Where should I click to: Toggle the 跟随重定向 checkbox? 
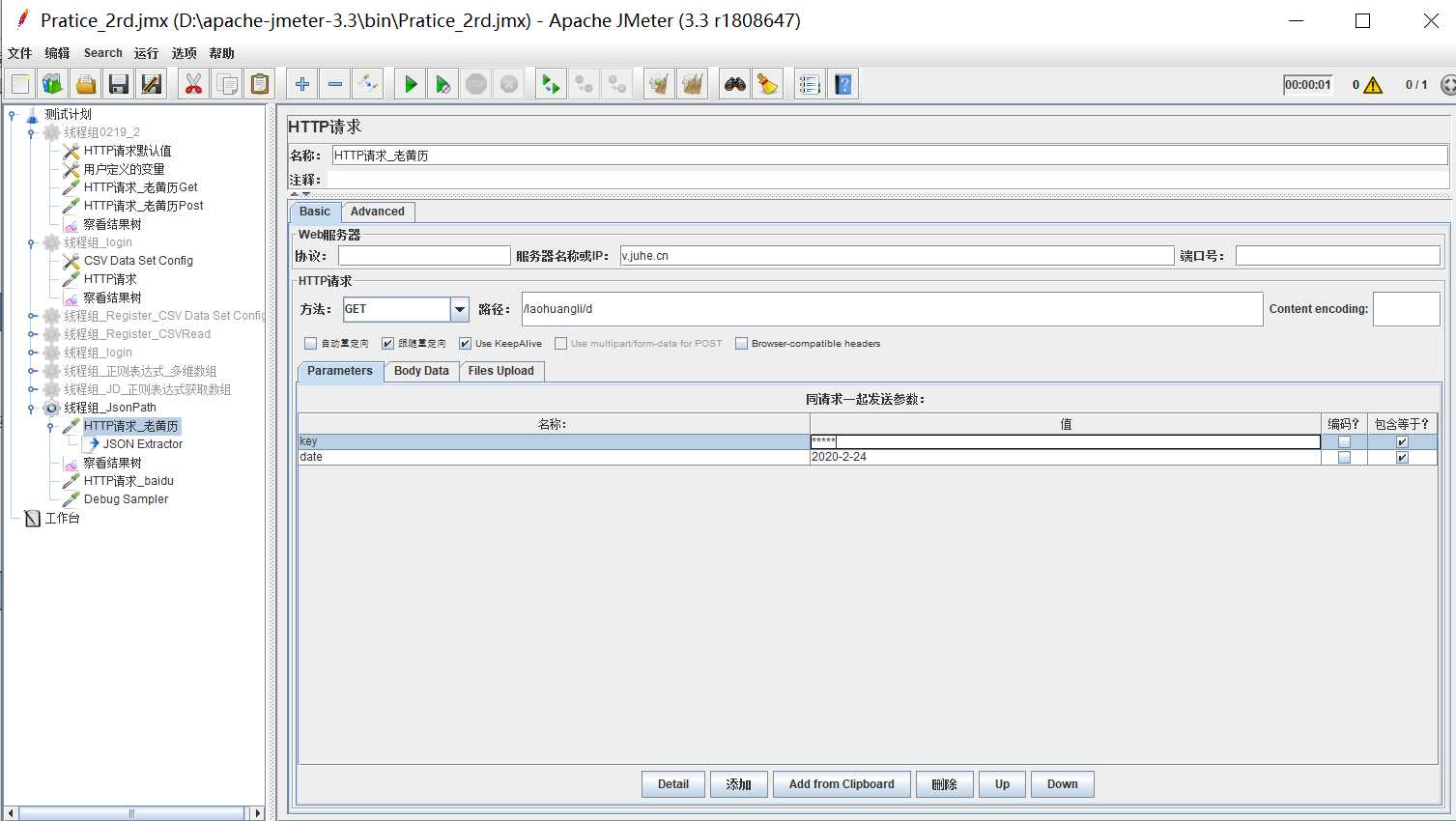387,343
